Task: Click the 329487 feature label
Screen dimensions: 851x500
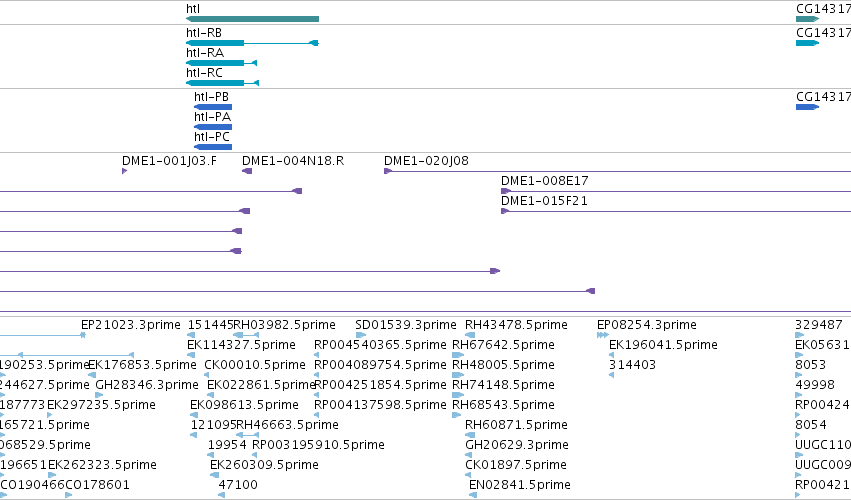Action: [819, 325]
